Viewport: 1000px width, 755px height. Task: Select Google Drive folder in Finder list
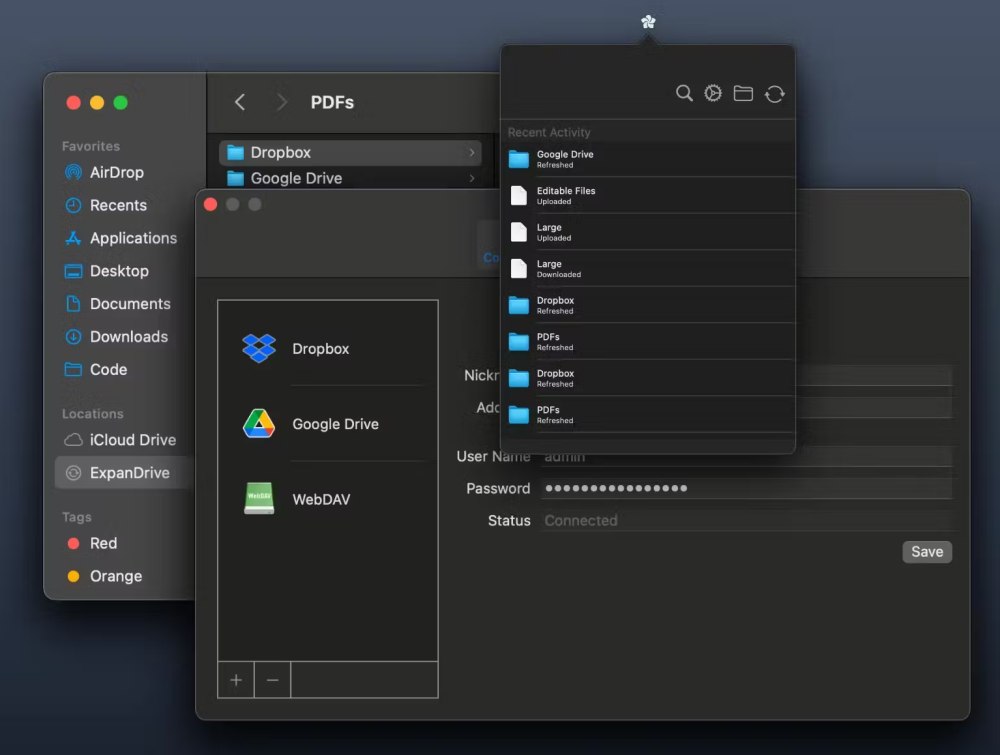point(350,179)
